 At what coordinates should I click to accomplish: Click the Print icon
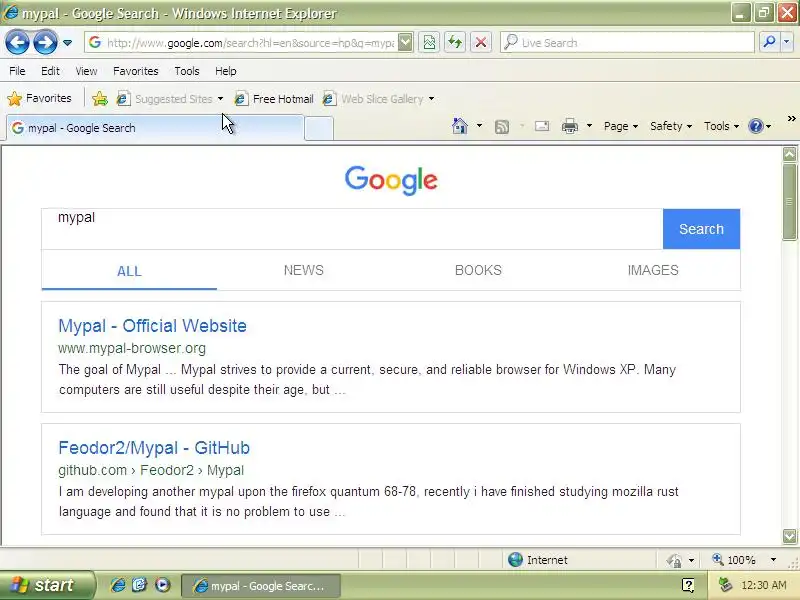click(570, 126)
